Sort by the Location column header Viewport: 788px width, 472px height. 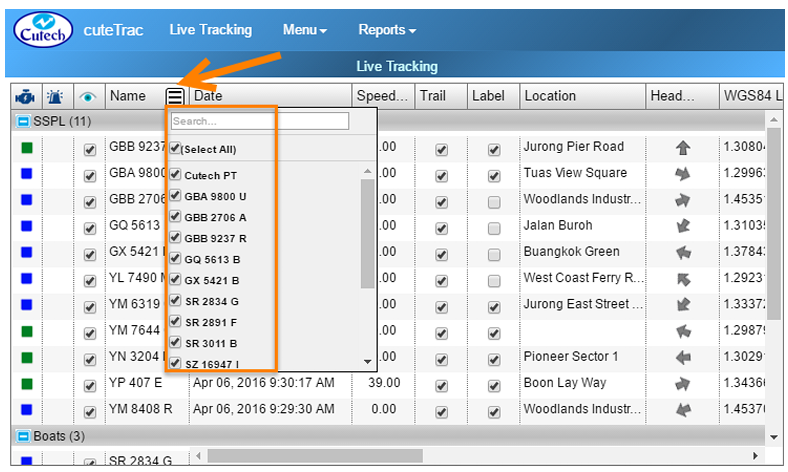(x=550, y=96)
